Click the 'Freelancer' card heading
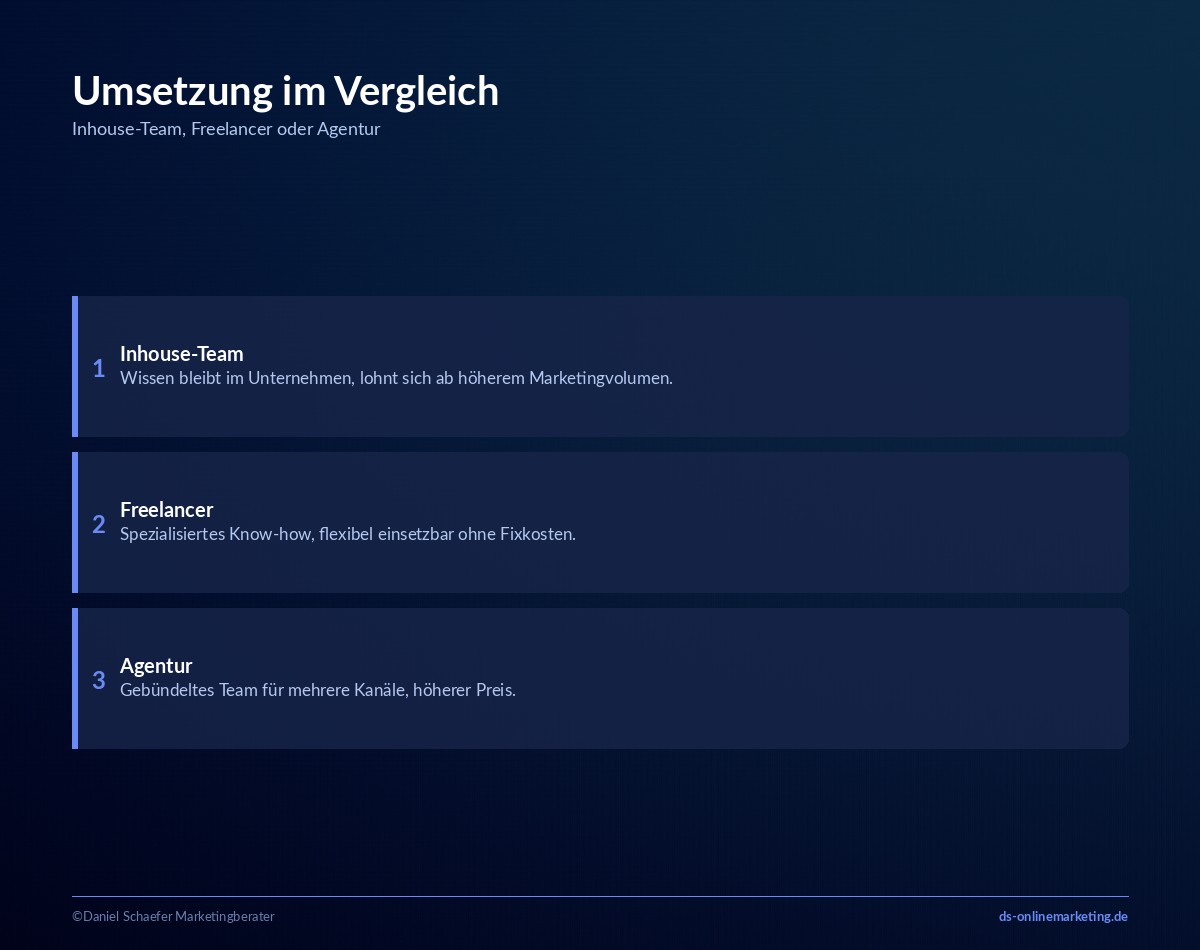 pos(167,509)
